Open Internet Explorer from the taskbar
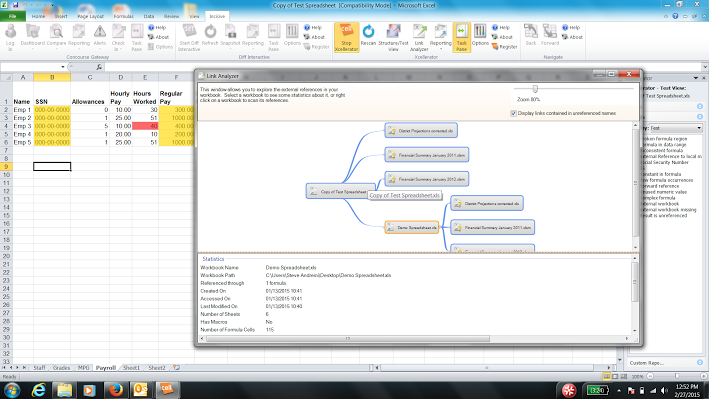 39,390
